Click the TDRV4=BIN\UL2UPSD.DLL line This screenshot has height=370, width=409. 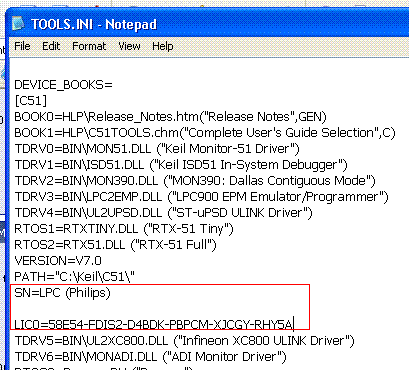(x=163, y=213)
